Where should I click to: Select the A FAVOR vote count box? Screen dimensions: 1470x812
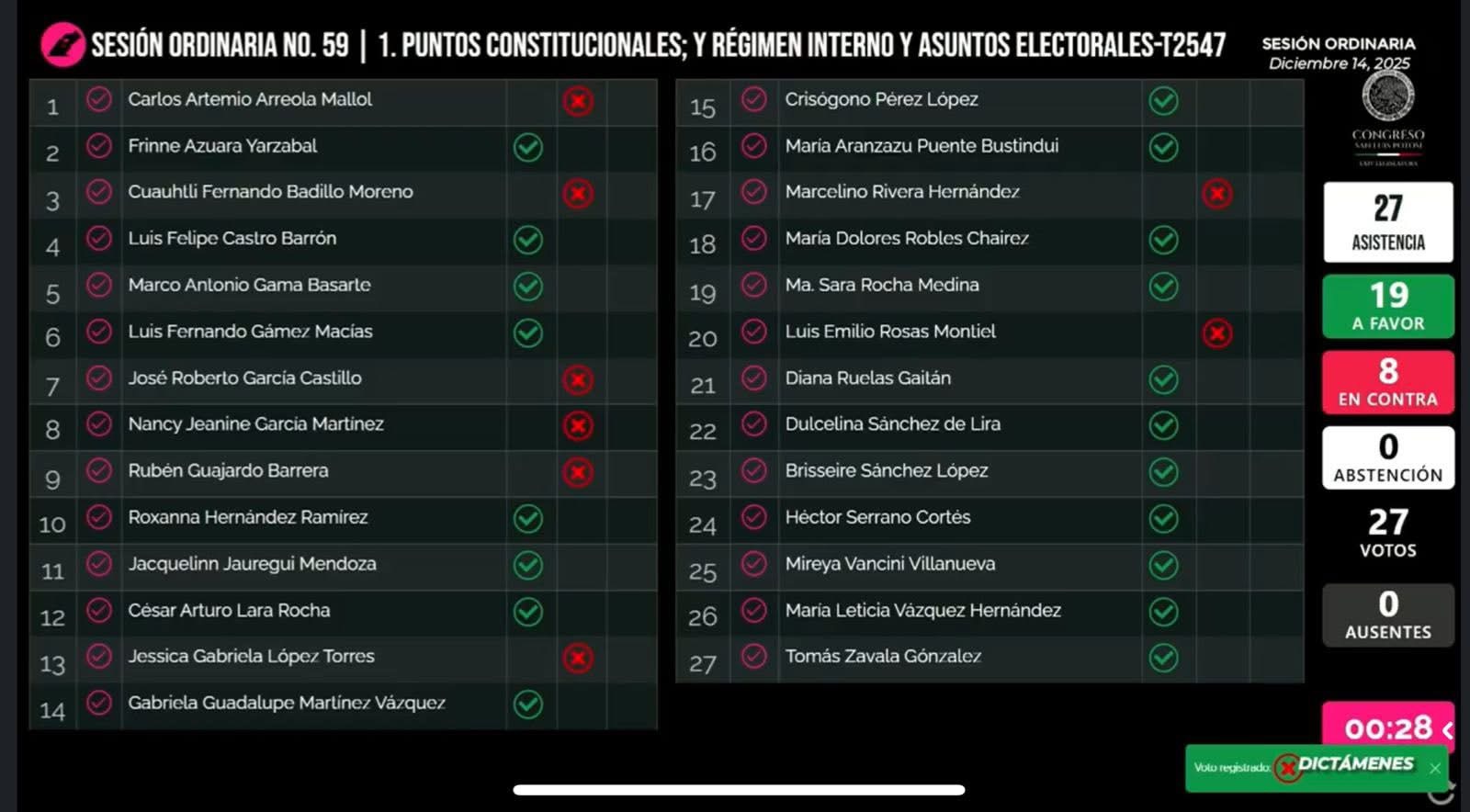(1388, 306)
